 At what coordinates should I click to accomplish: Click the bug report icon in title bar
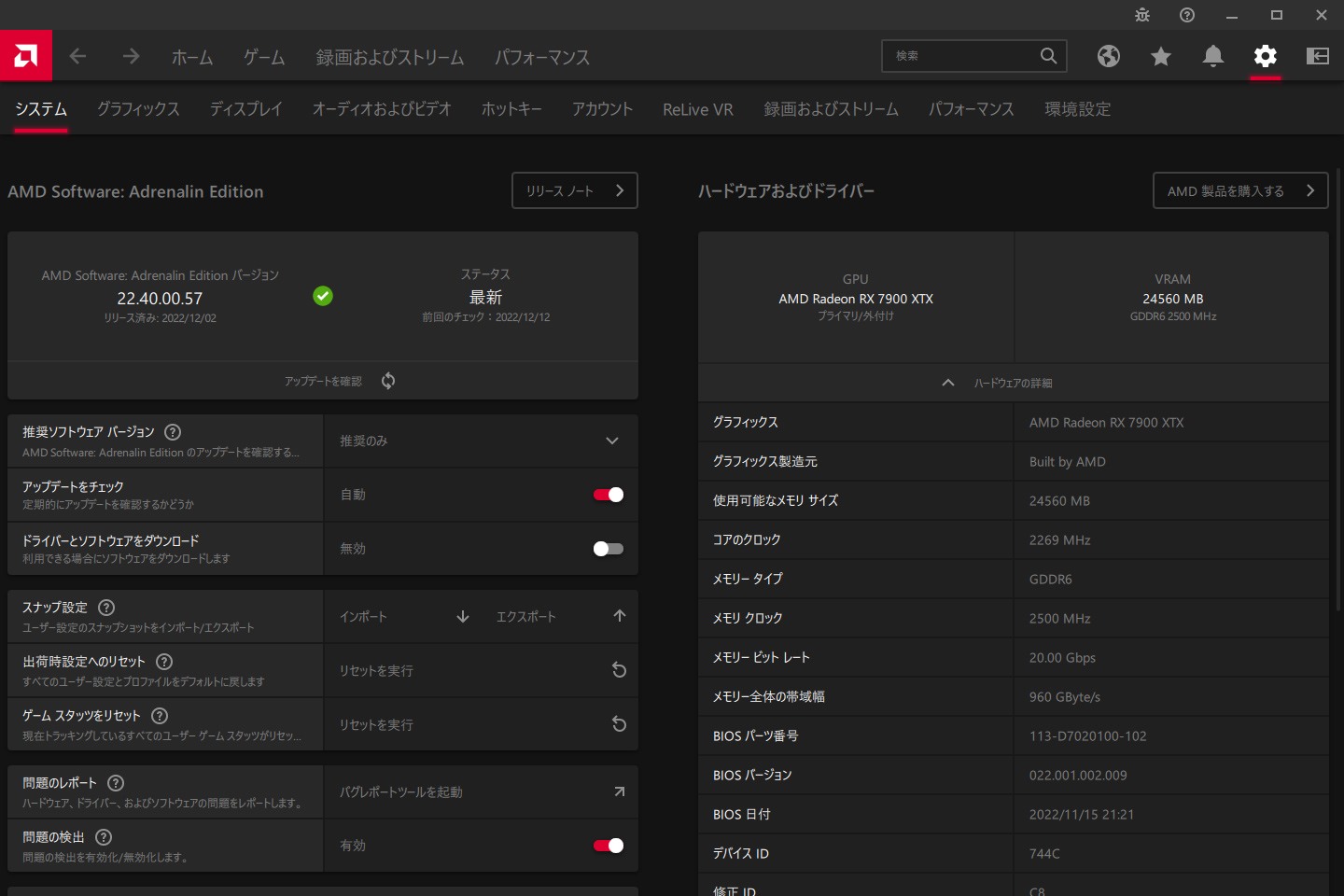1142,15
